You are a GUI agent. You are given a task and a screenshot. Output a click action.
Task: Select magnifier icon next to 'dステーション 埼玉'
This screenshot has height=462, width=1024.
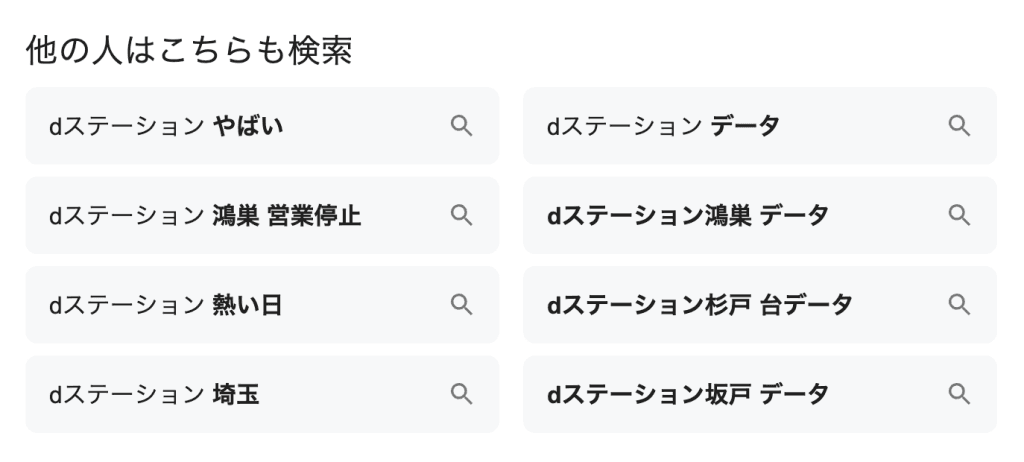pos(461,394)
